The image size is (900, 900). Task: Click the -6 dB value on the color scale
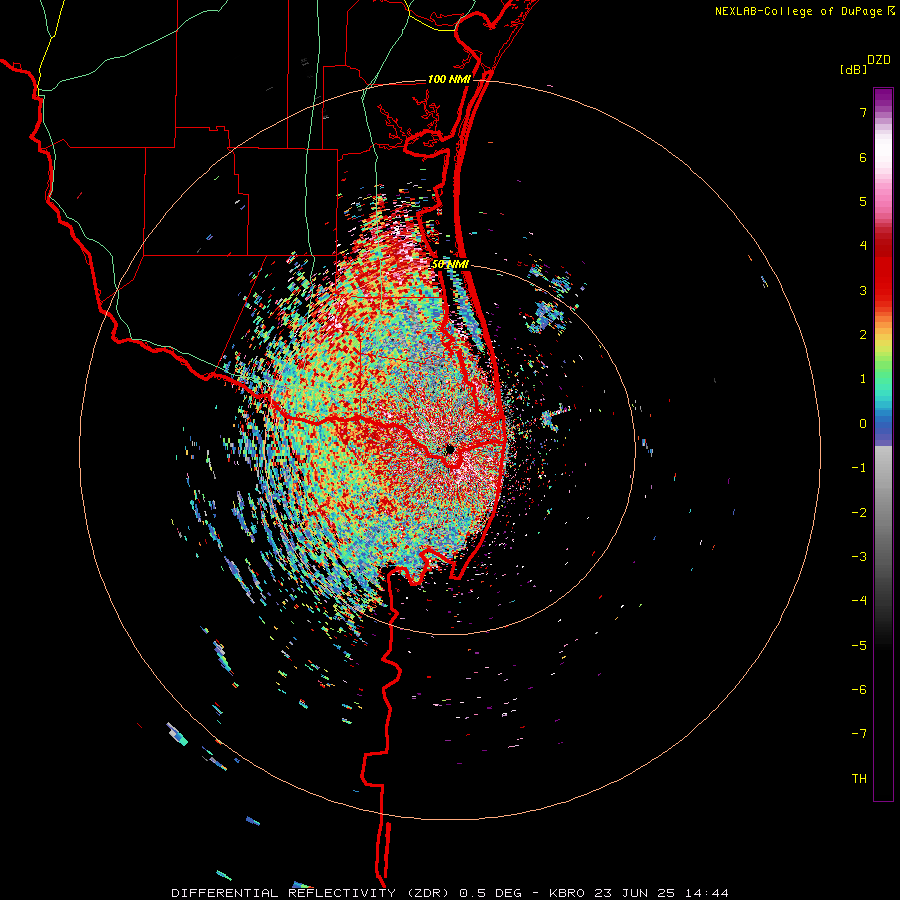coord(859,690)
